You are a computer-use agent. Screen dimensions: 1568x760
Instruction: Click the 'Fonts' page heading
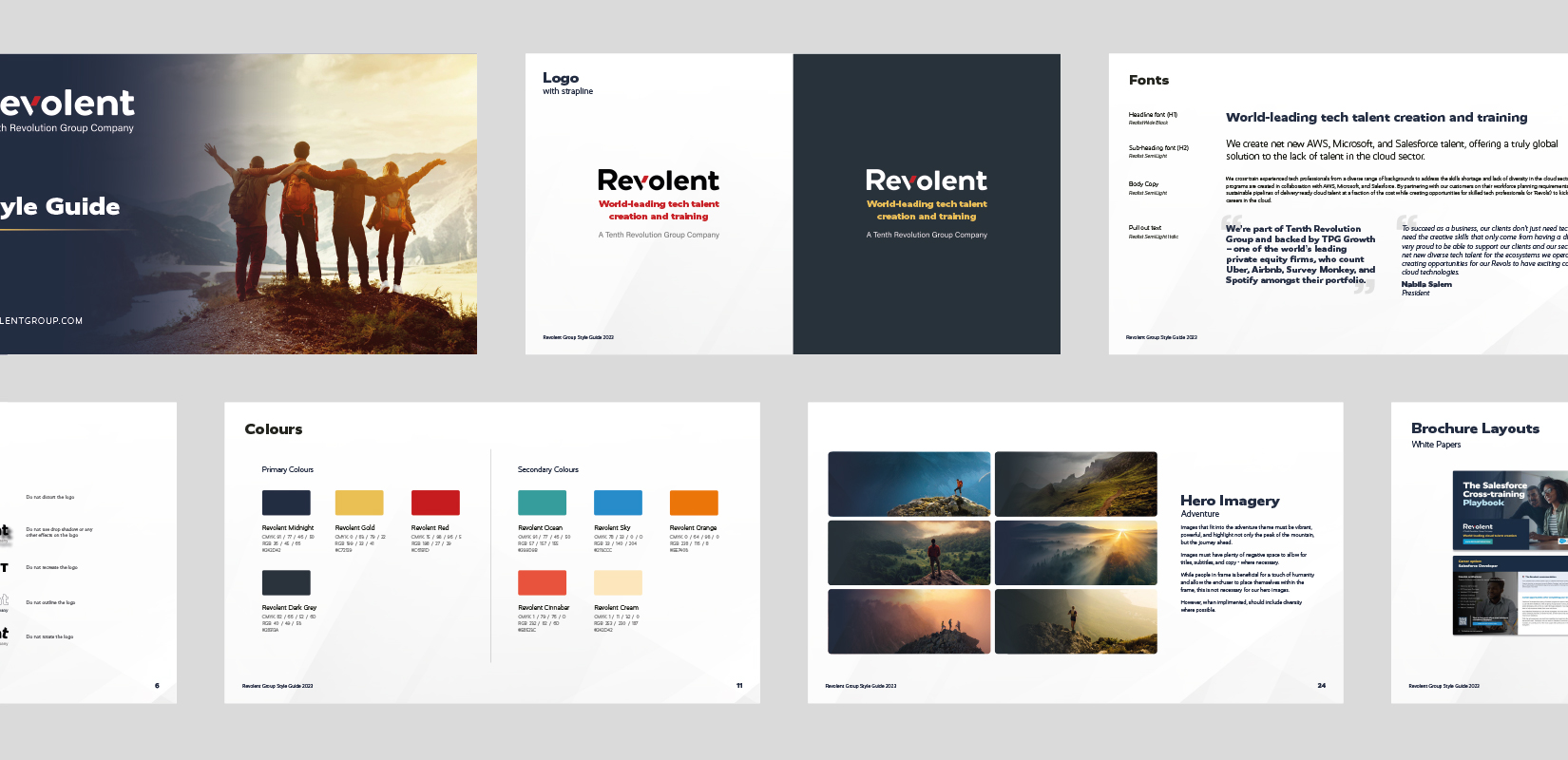coord(1149,80)
